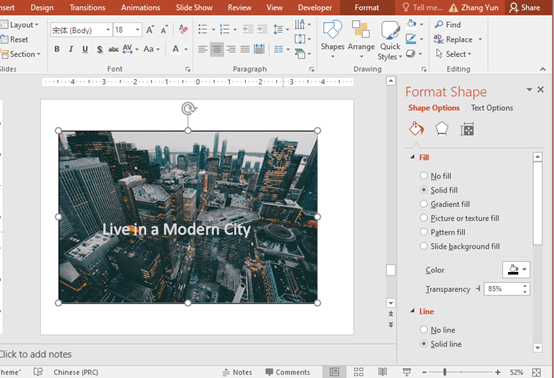Align text right
The height and width of the screenshot is (378, 554).
(231, 49)
